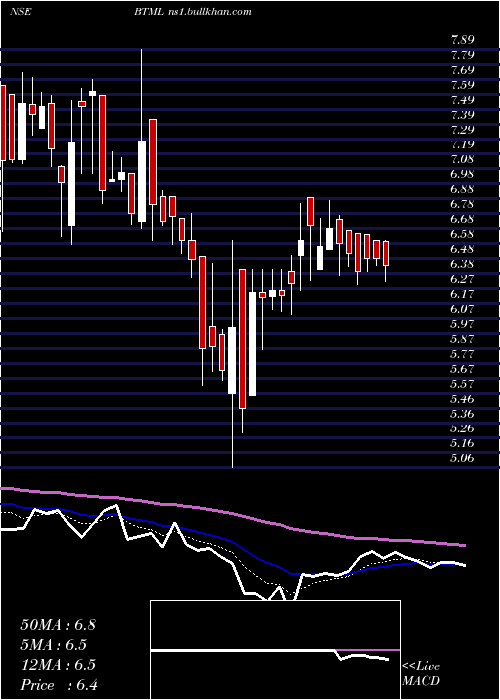Click the 7.89 price axis label

[463, 40]
